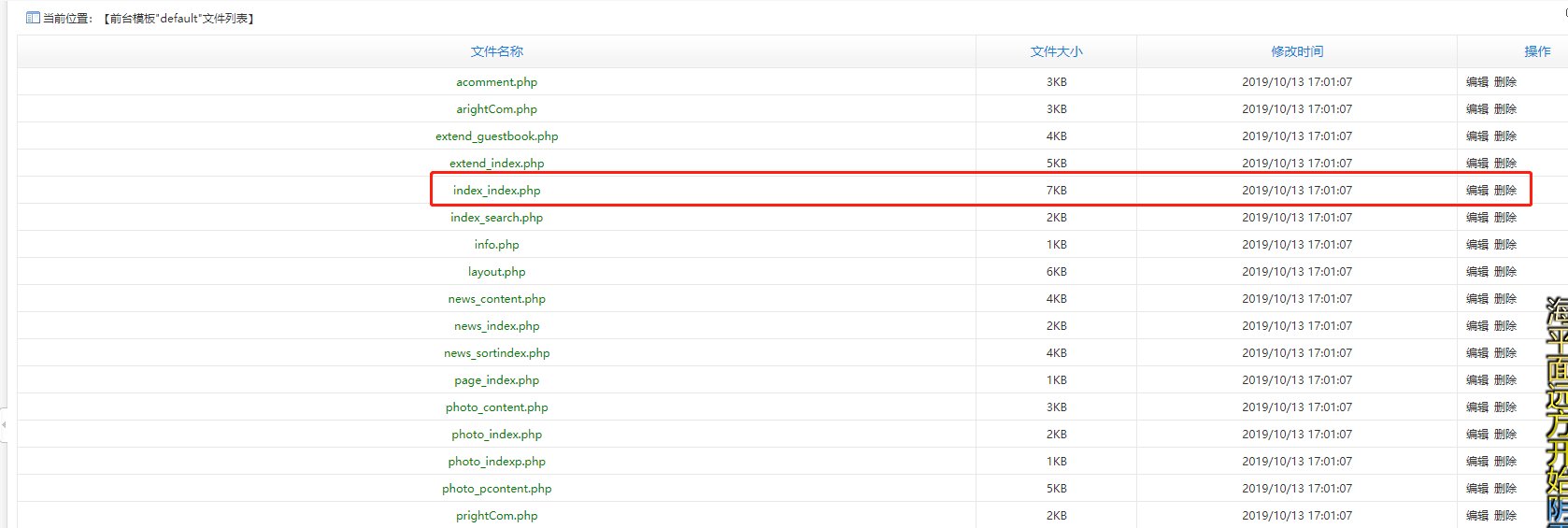Delete arightCom.php
The image size is (1568, 528).
click(x=1504, y=109)
